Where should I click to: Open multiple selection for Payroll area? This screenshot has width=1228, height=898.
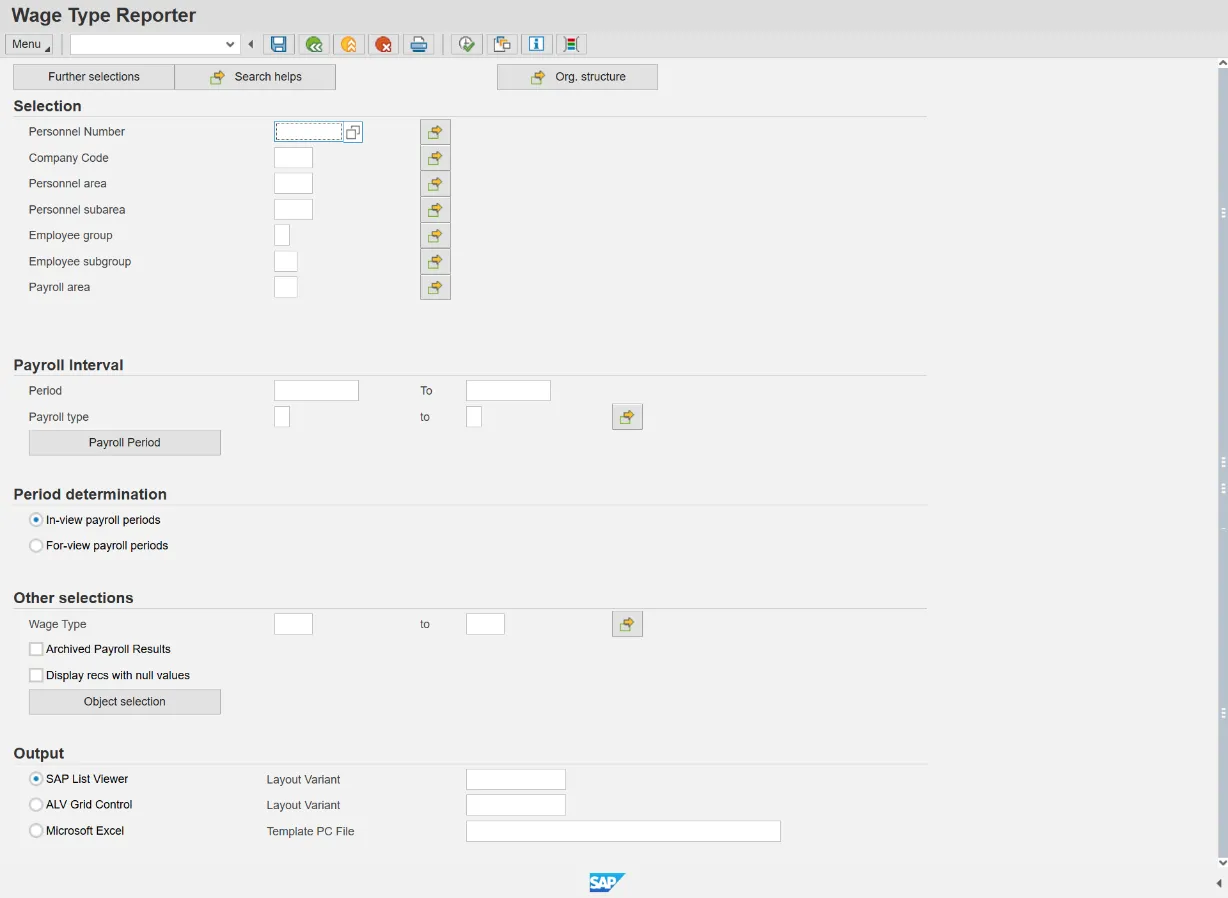(x=435, y=288)
